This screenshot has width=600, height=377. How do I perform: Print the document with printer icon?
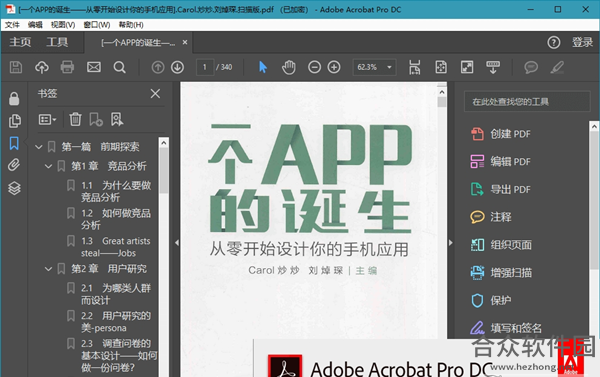67,67
